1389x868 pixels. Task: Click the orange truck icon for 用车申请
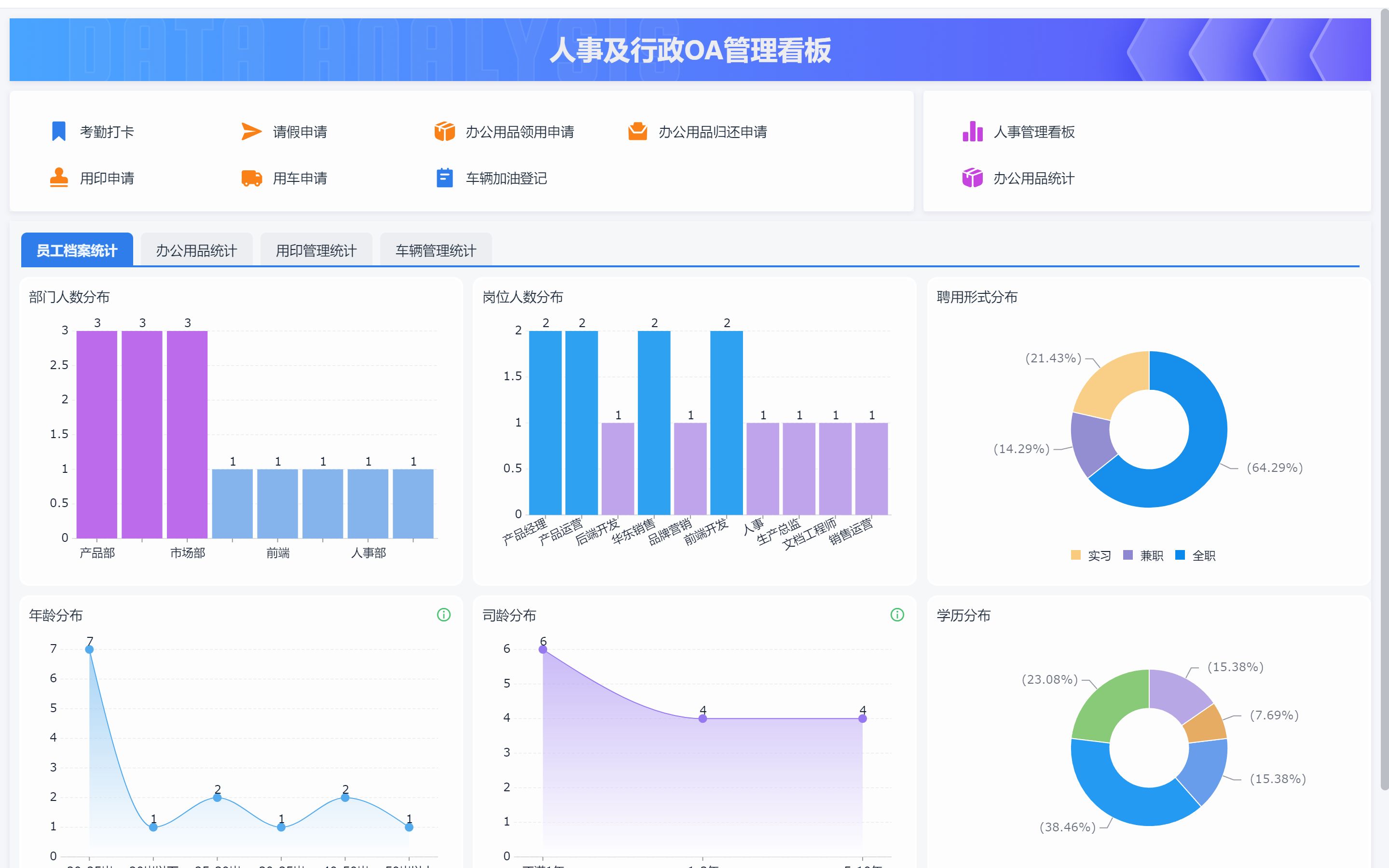tap(251, 178)
